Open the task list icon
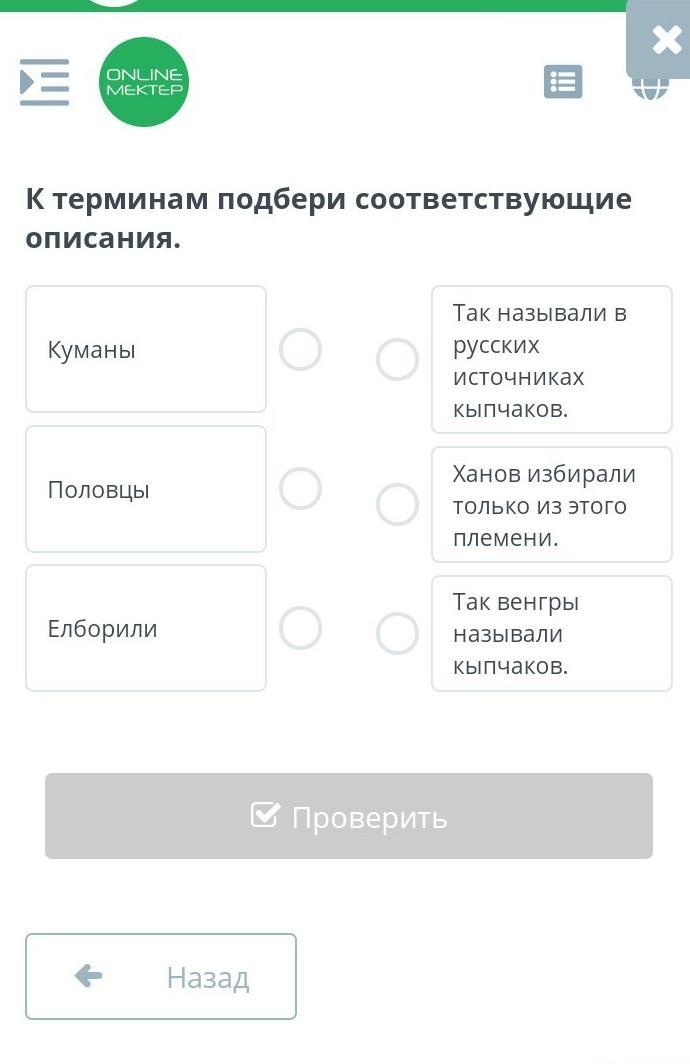 click(563, 82)
